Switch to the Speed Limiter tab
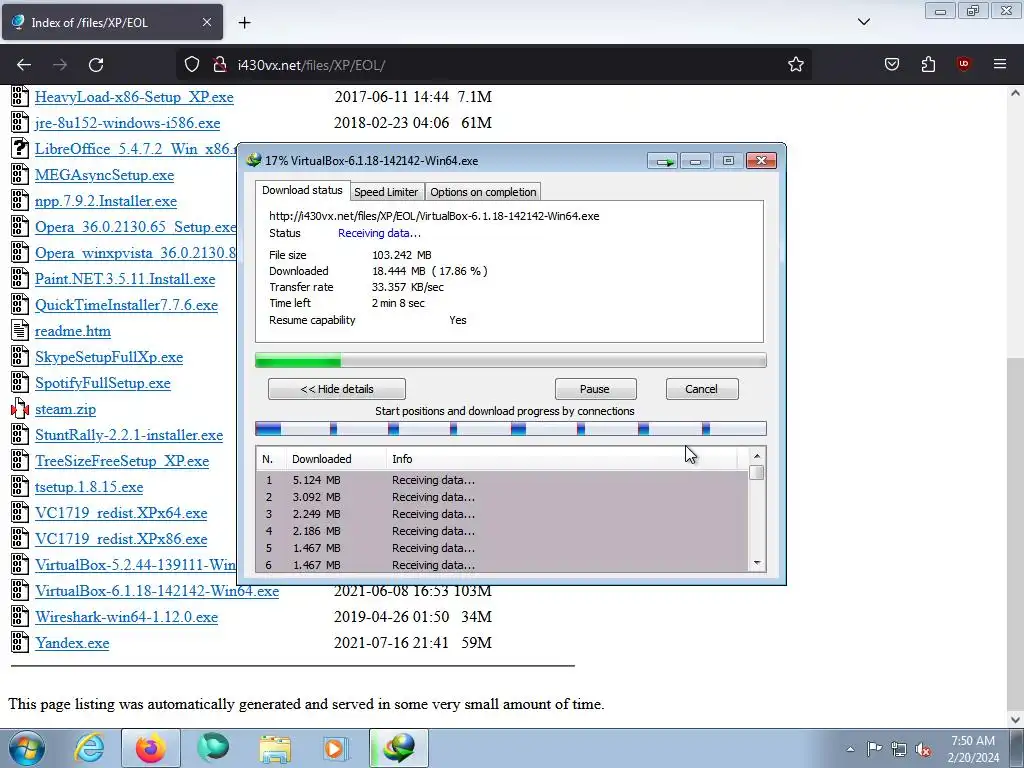This screenshot has width=1024, height=768. pos(386,192)
